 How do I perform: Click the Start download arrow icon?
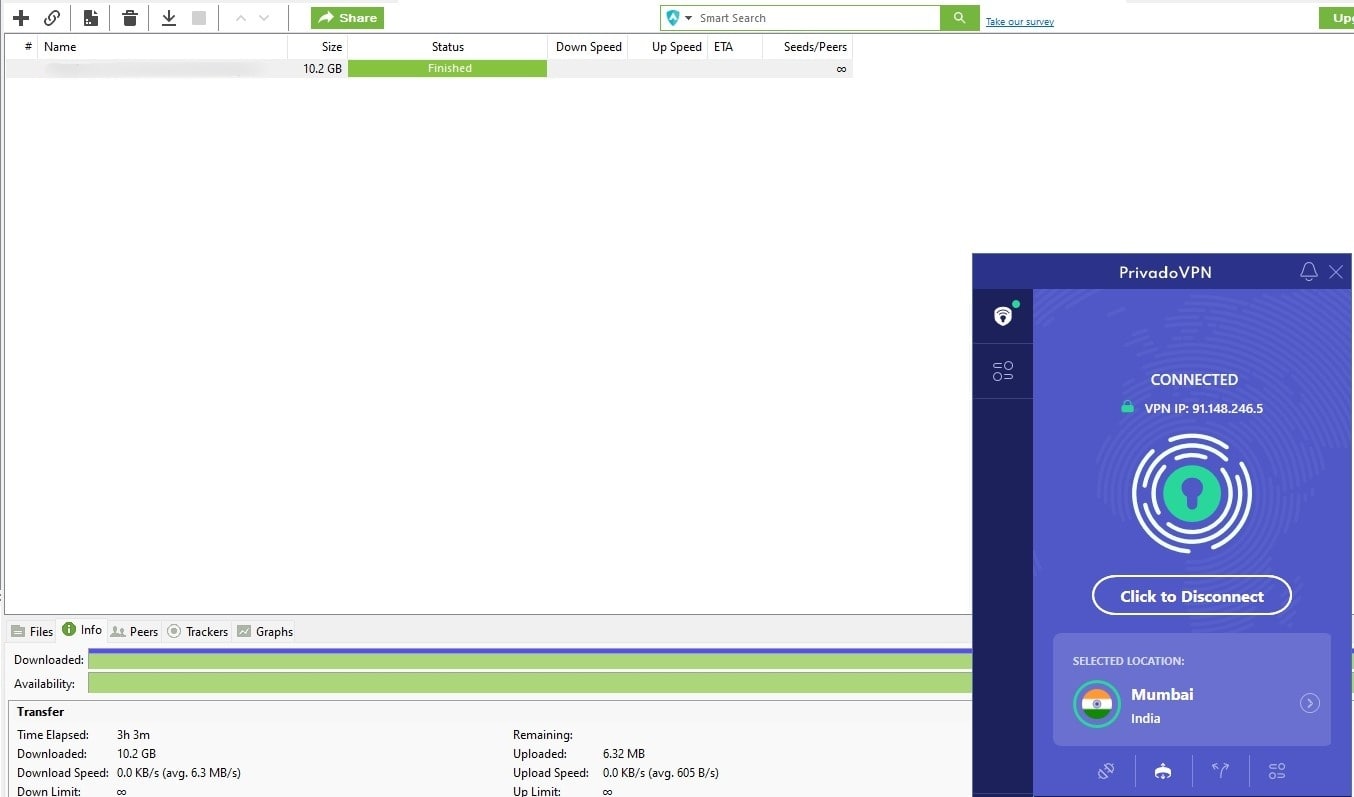pyautogui.click(x=169, y=18)
